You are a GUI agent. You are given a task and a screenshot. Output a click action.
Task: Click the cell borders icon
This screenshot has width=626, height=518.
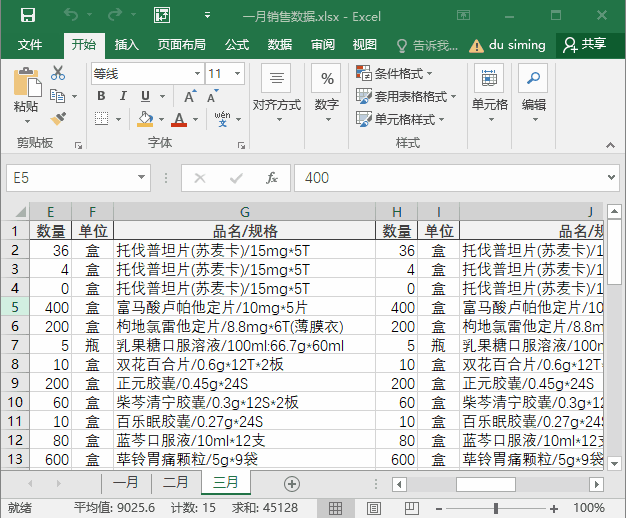click(x=101, y=119)
